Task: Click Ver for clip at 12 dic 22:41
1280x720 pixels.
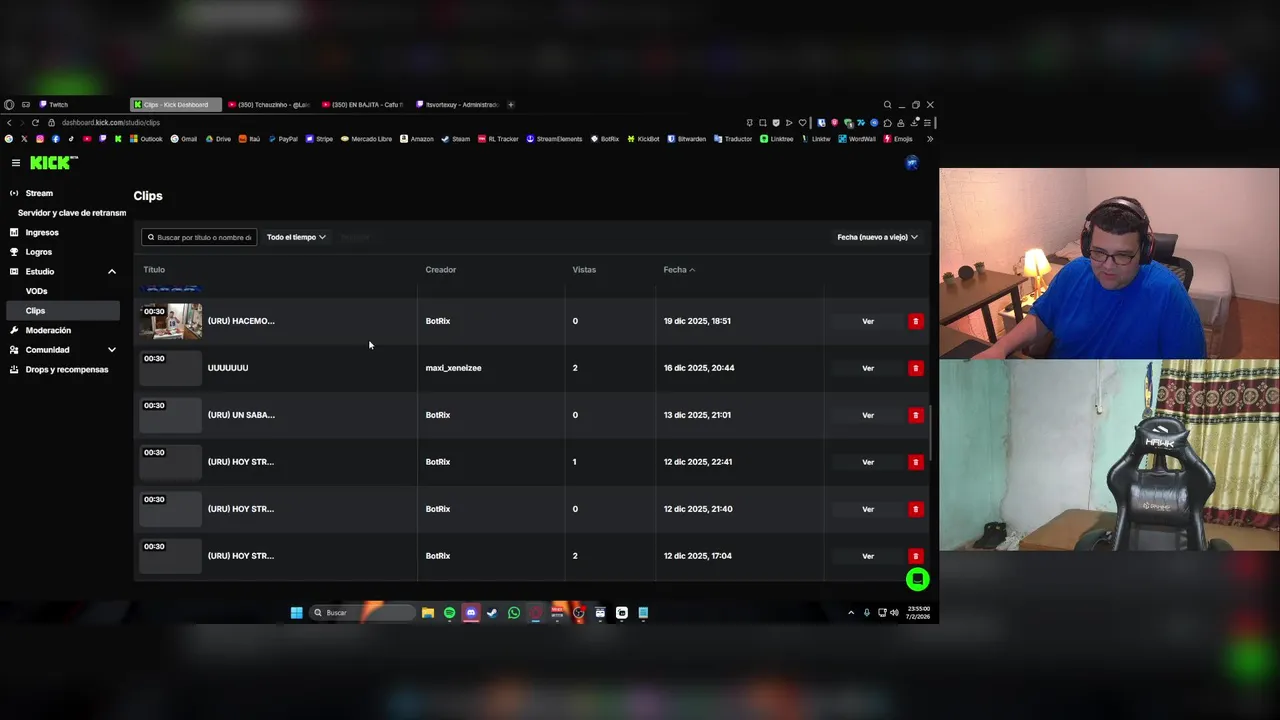Action: 868,462
